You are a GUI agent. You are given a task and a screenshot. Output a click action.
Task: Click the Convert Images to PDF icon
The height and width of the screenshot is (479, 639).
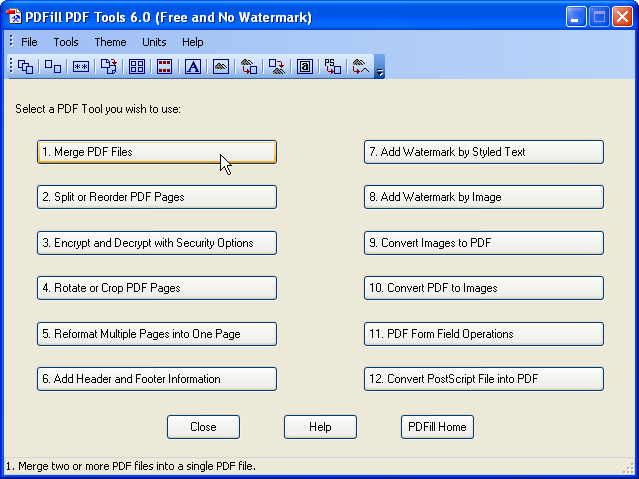(249, 66)
